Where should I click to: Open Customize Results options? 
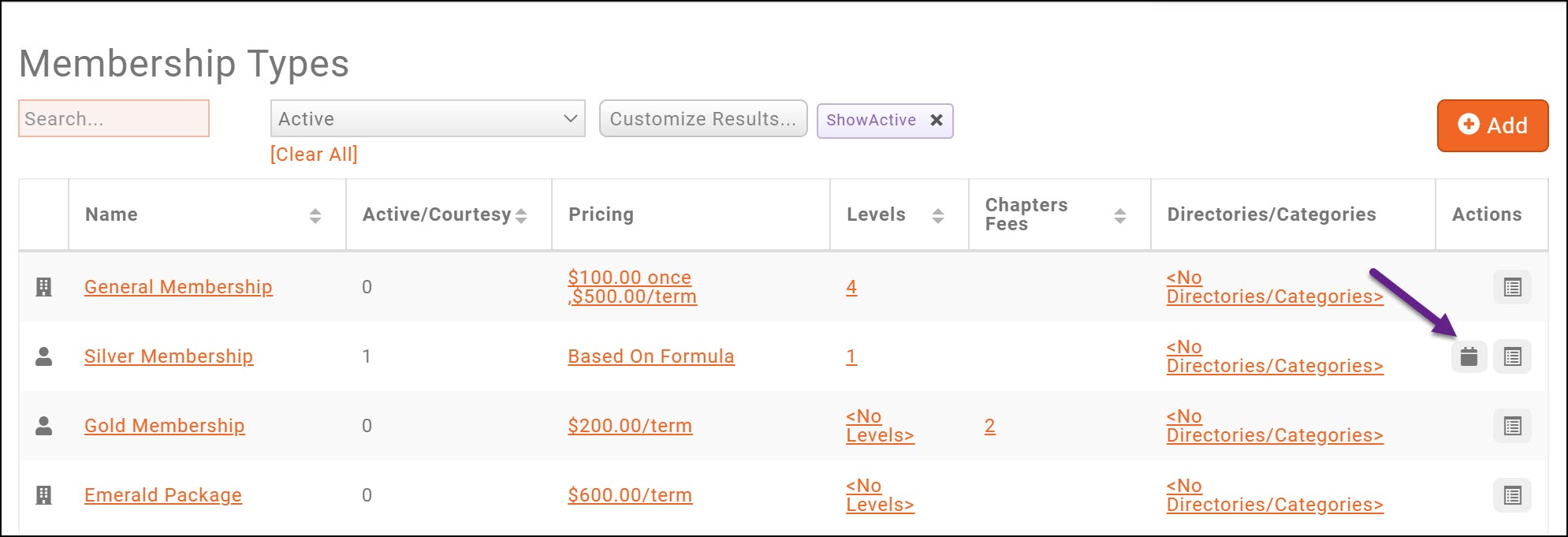pyautogui.click(x=702, y=119)
